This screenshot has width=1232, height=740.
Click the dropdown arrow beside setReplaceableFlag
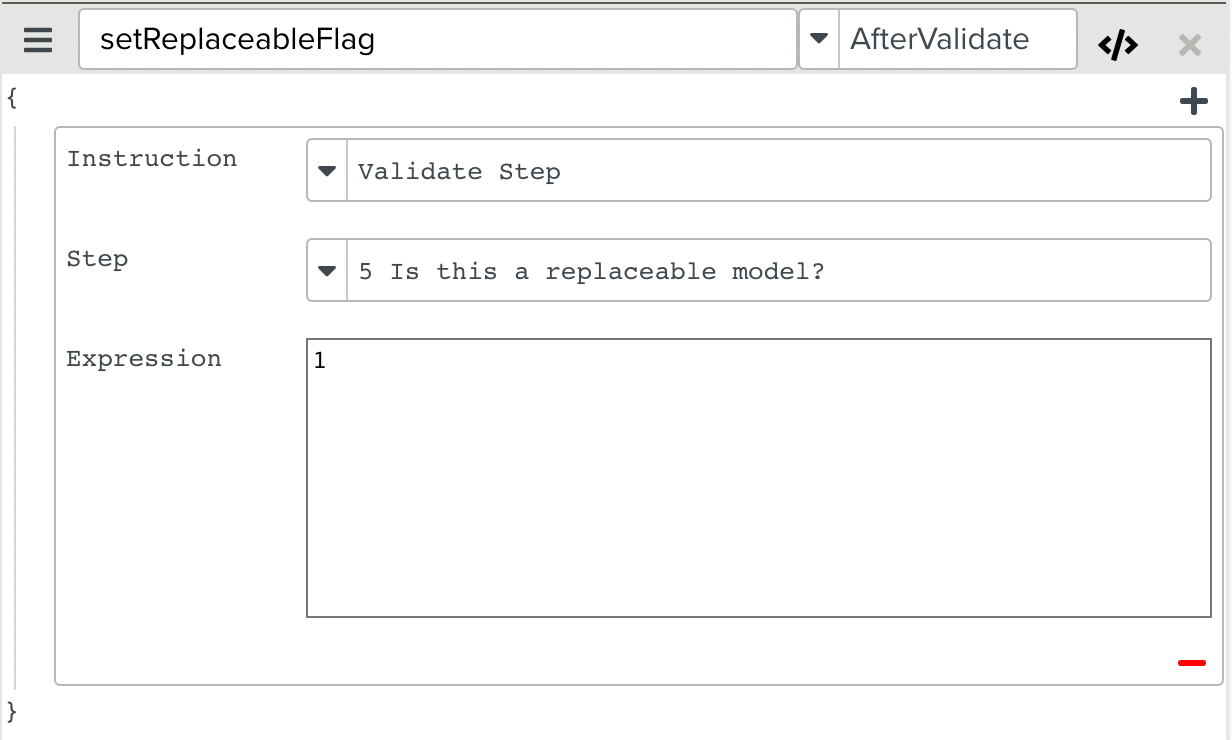(819, 39)
